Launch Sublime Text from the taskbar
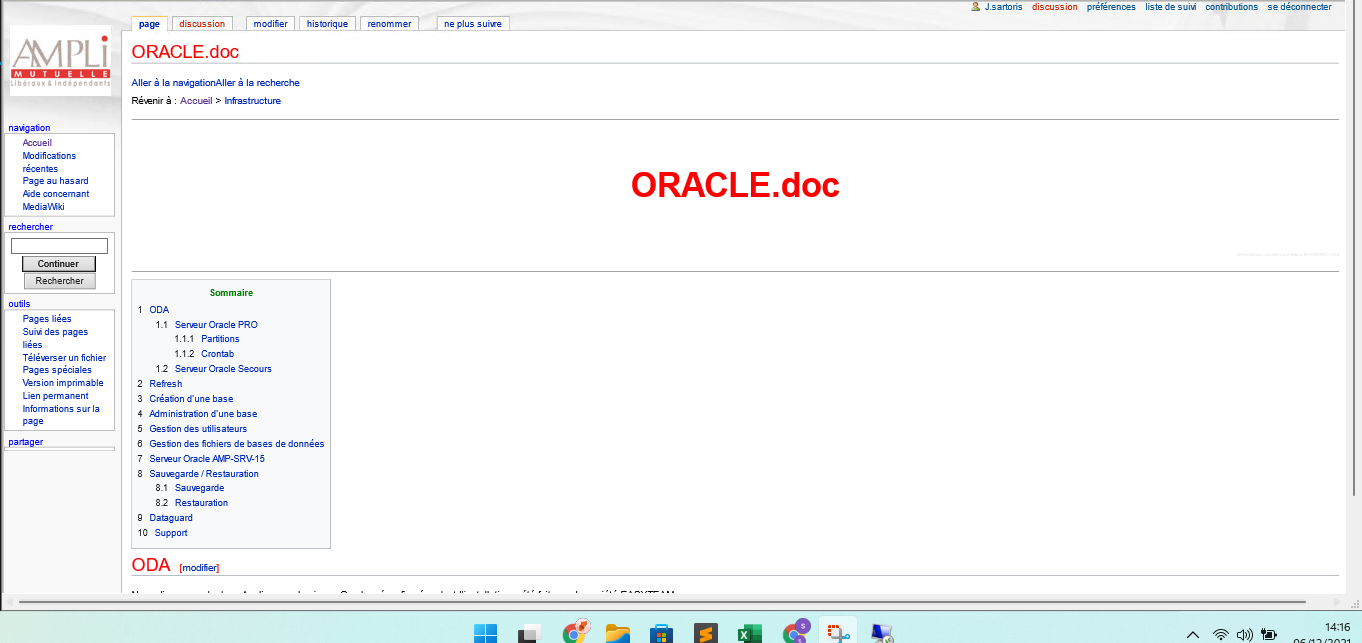1362x643 pixels. coord(706,631)
